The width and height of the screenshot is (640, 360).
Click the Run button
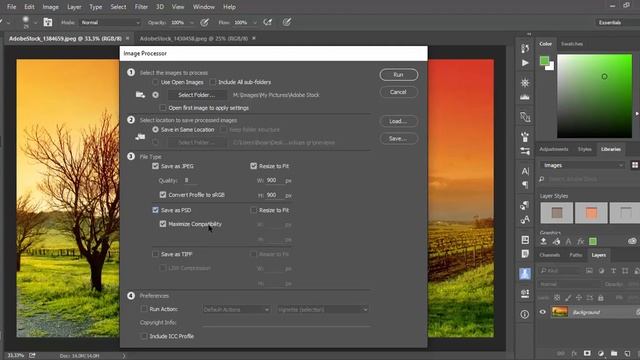pos(398,75)
